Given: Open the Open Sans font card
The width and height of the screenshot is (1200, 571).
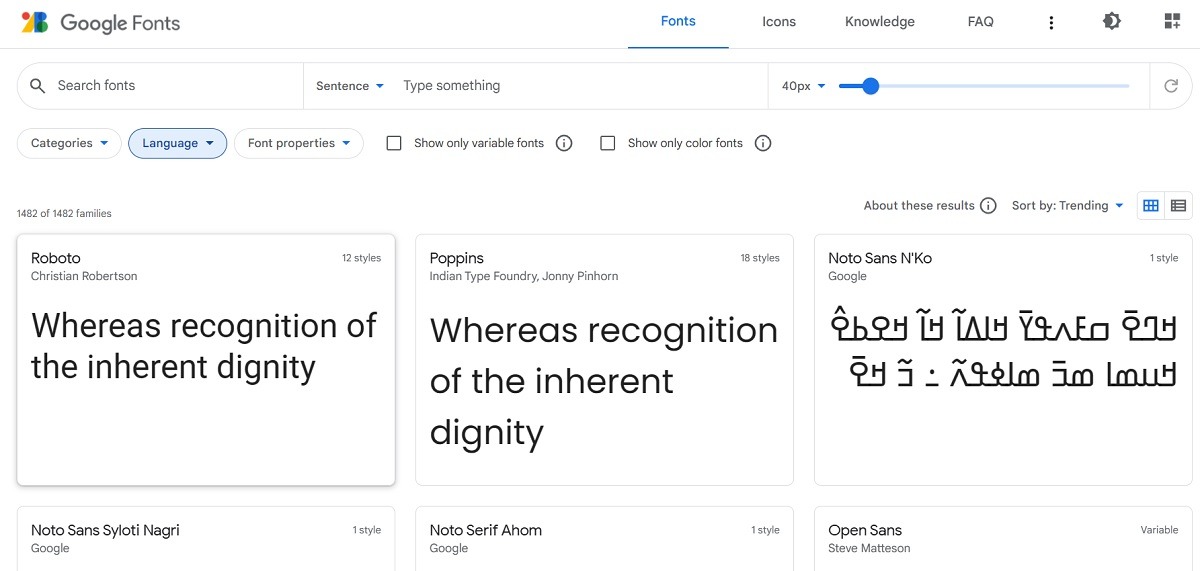Looking at the screenshot, I should pyautogui.click(x=1003, y=539).
